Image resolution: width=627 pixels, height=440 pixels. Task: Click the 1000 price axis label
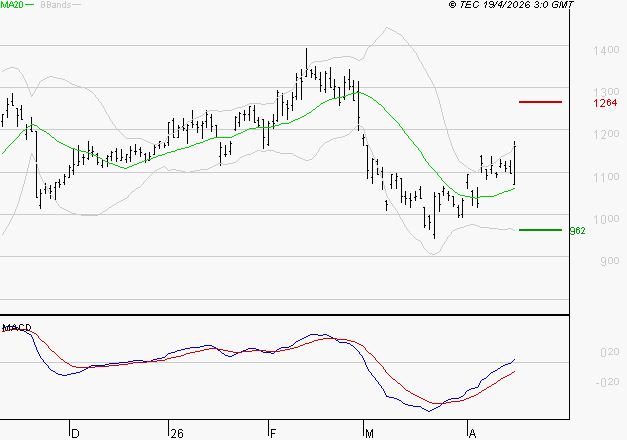(x=606, y=219)
